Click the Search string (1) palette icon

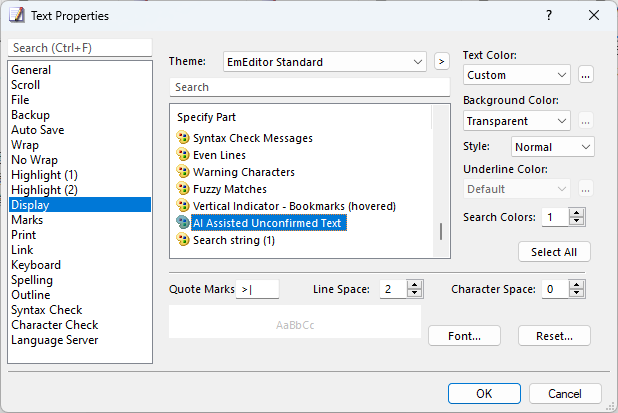[182, 240]
